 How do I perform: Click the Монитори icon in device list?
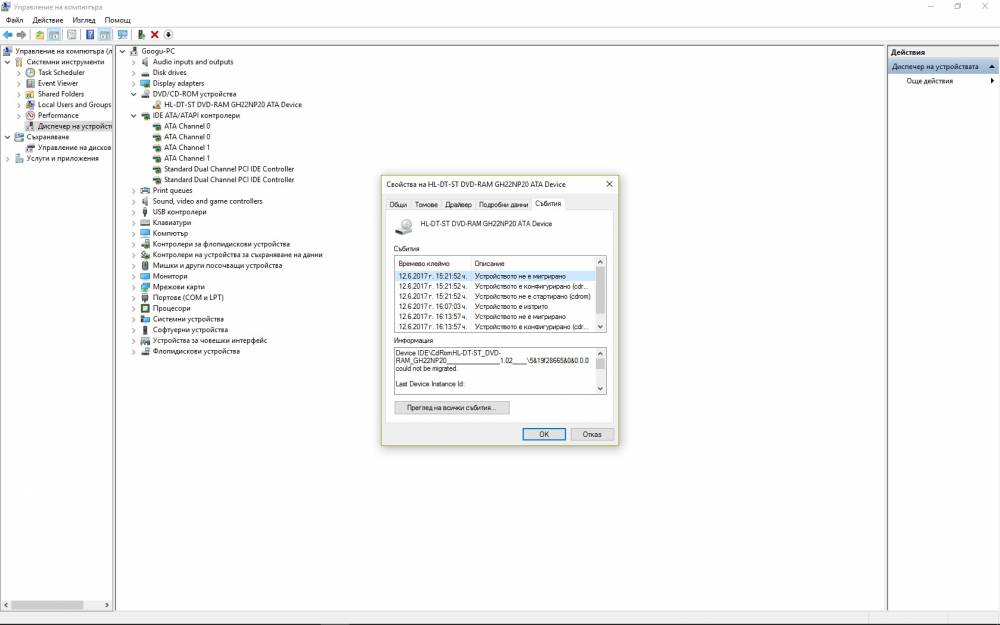coord(145,276)
